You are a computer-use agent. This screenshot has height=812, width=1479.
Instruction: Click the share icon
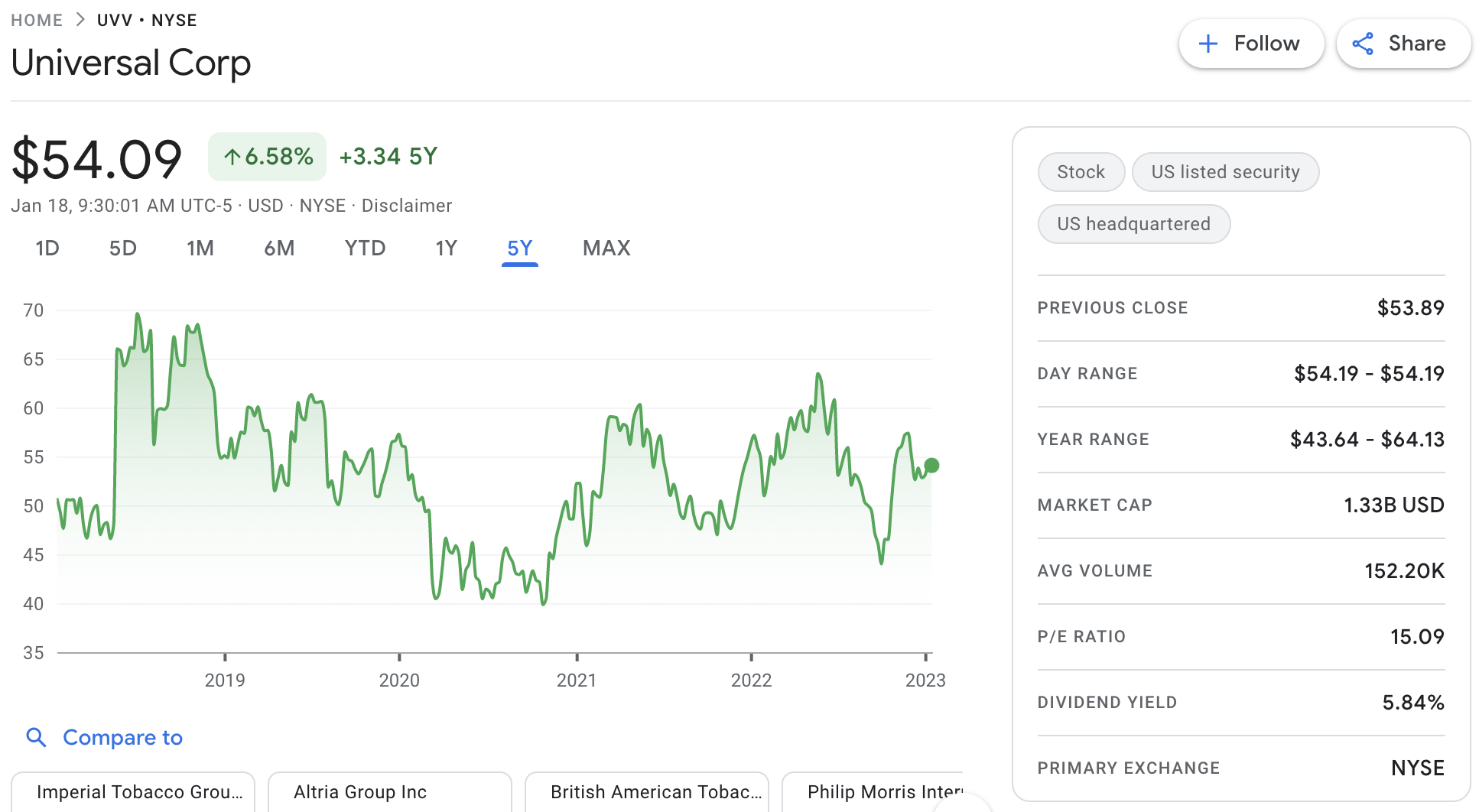pos(1363,44)
